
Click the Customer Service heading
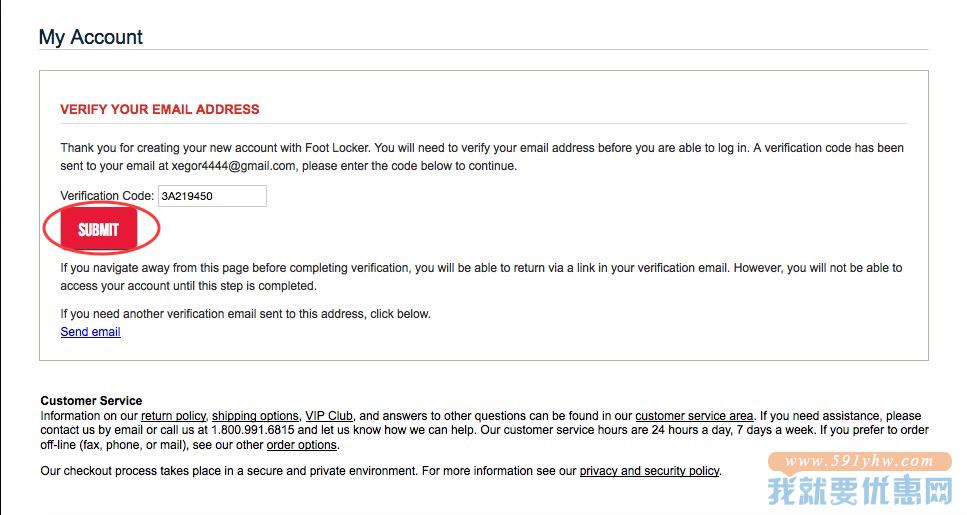click(x=91, y=400)
